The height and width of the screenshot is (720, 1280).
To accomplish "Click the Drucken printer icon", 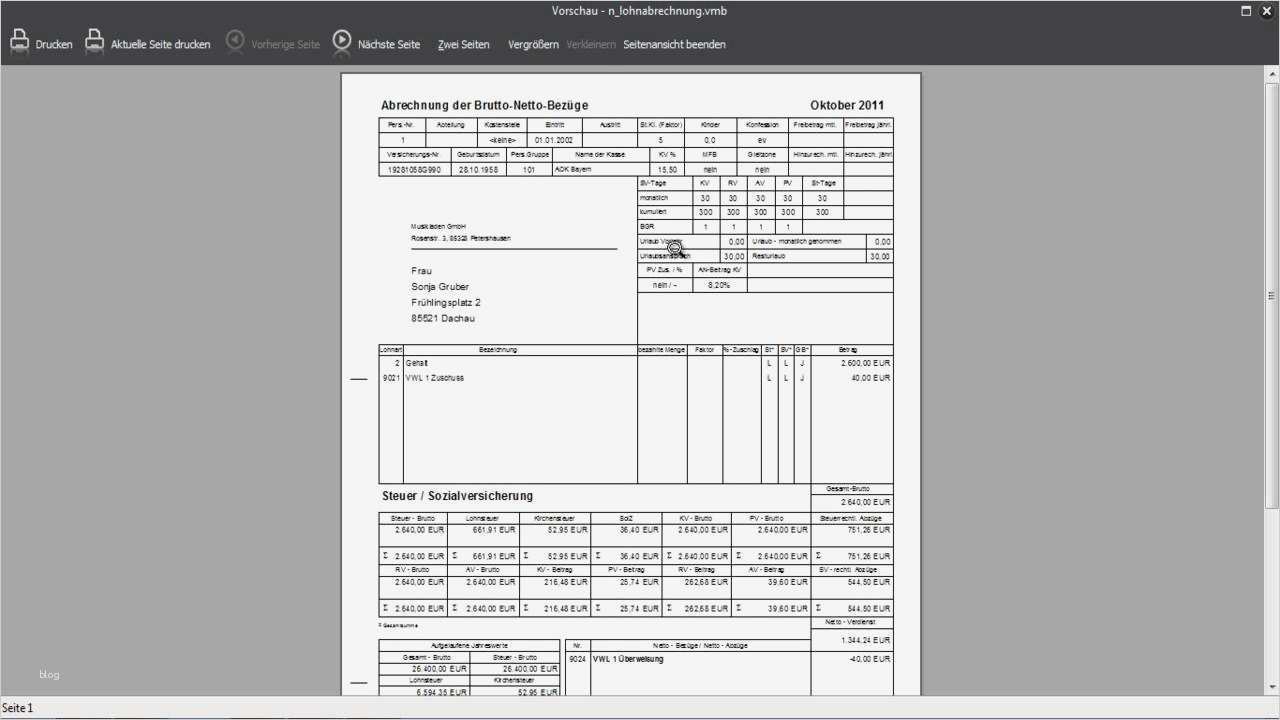I will tap(19, 40).
